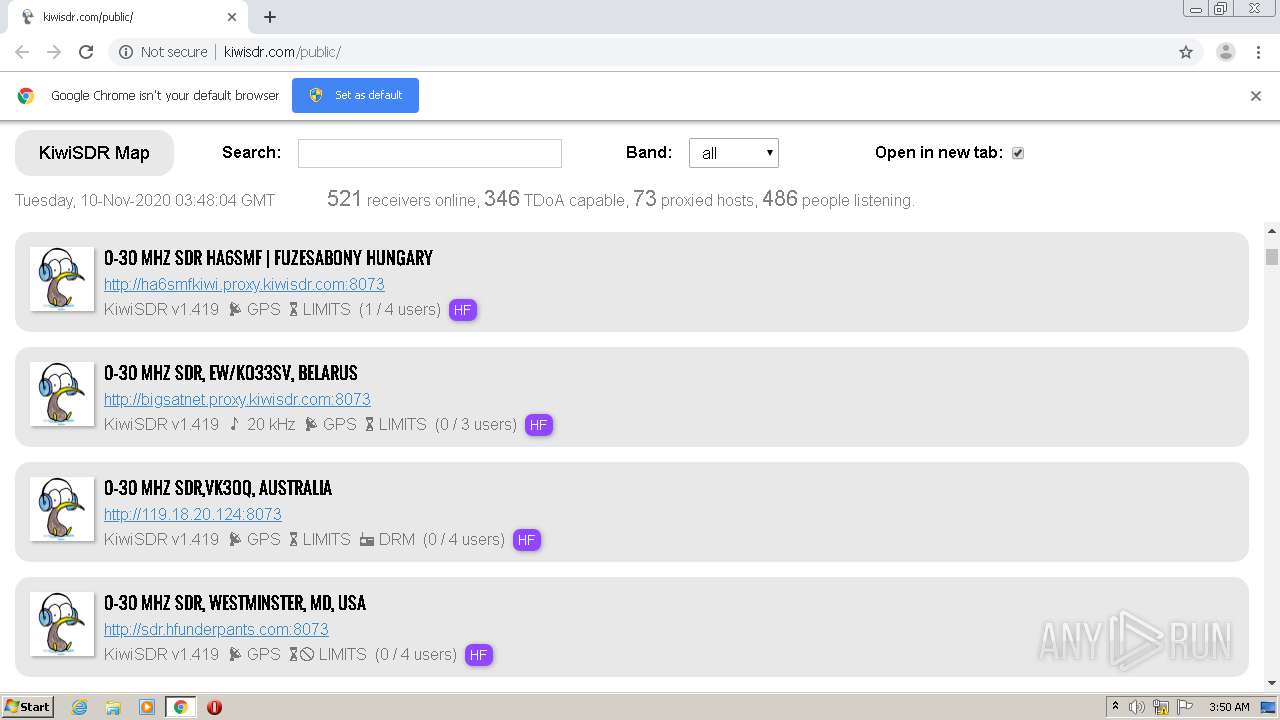Image resolution: width=1280 pixels, height=720 pixels.
Task: Open the Band dropdown set to all
Action: [734, 153]
